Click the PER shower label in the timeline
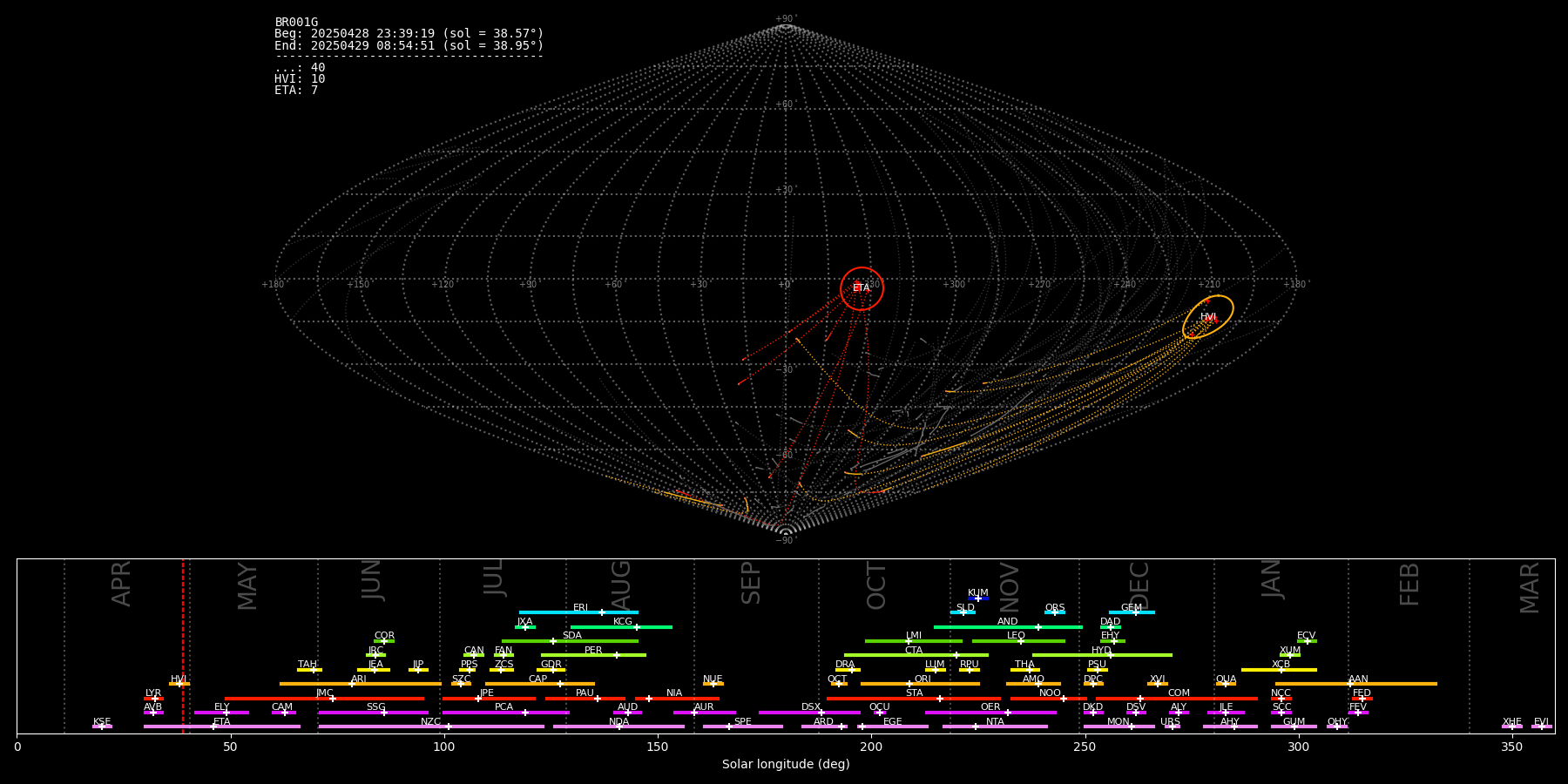 pyautogui.click(x=593, y=651)
